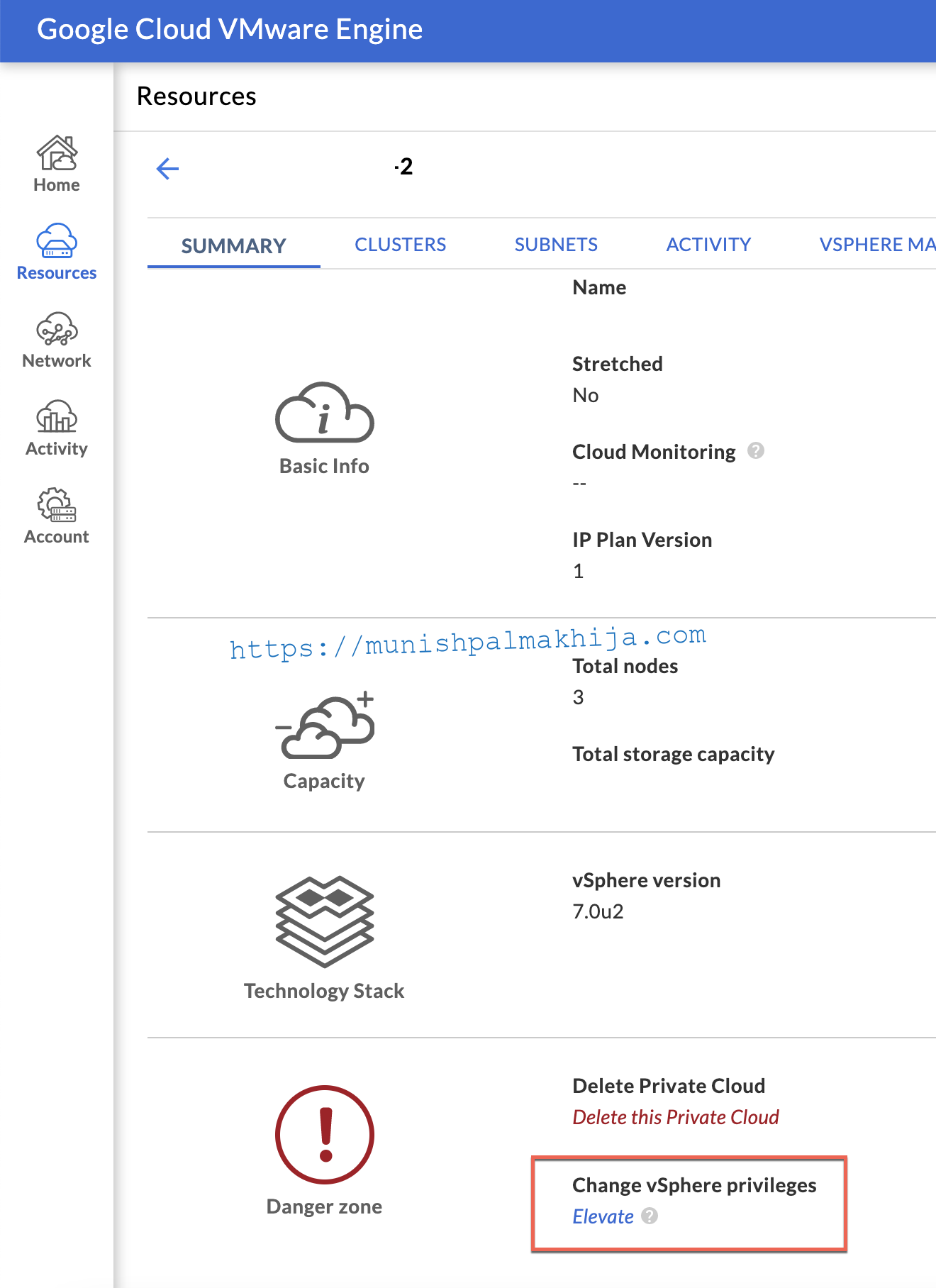Click the Basic Info caption text
The image size is (936, 1288).
click(324, 466)
